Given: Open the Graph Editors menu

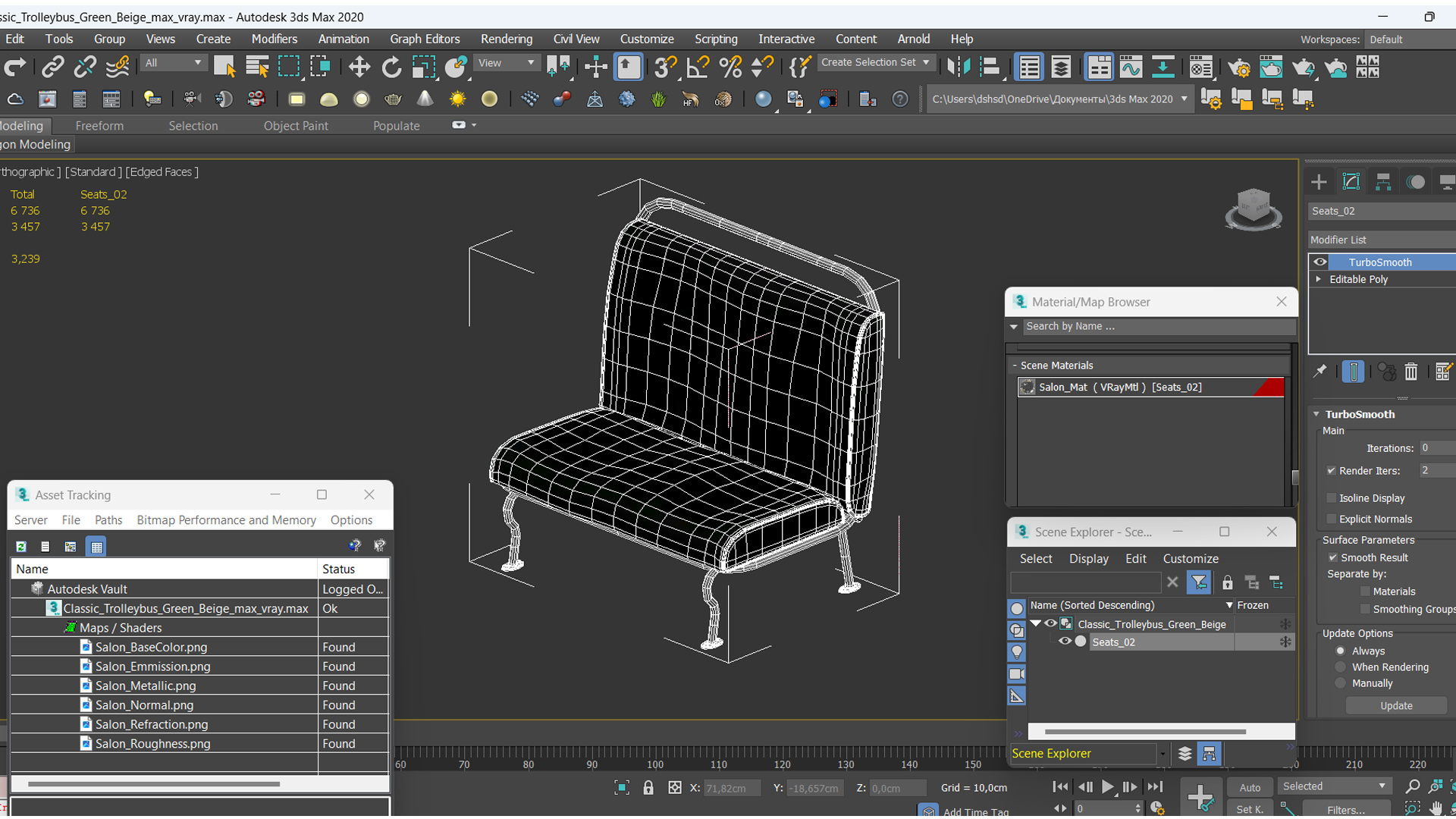Looking at the screenshot, I should pos(425,39).
